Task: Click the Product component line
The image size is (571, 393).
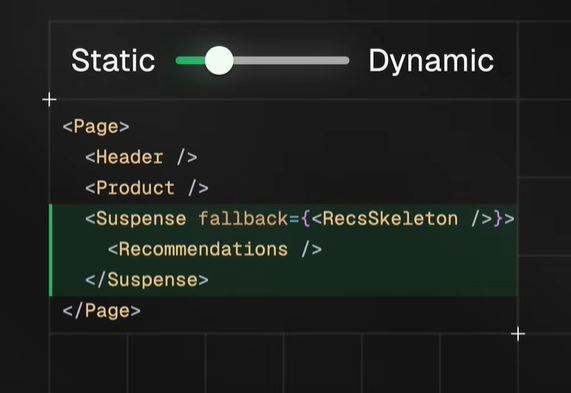Action: (147, 188)
